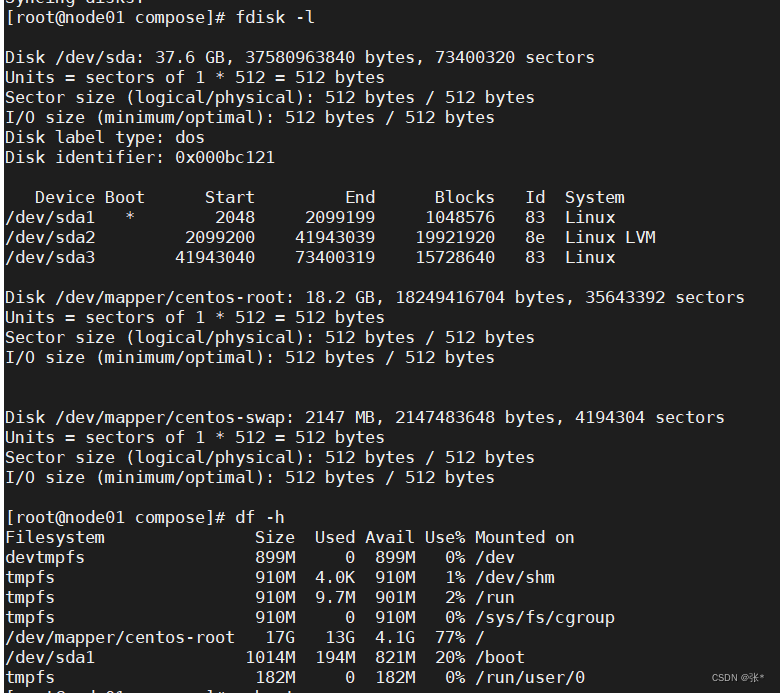Click the blocks value '1048576'
Screen dimensions: 780x693
click(x=460, y=217)
